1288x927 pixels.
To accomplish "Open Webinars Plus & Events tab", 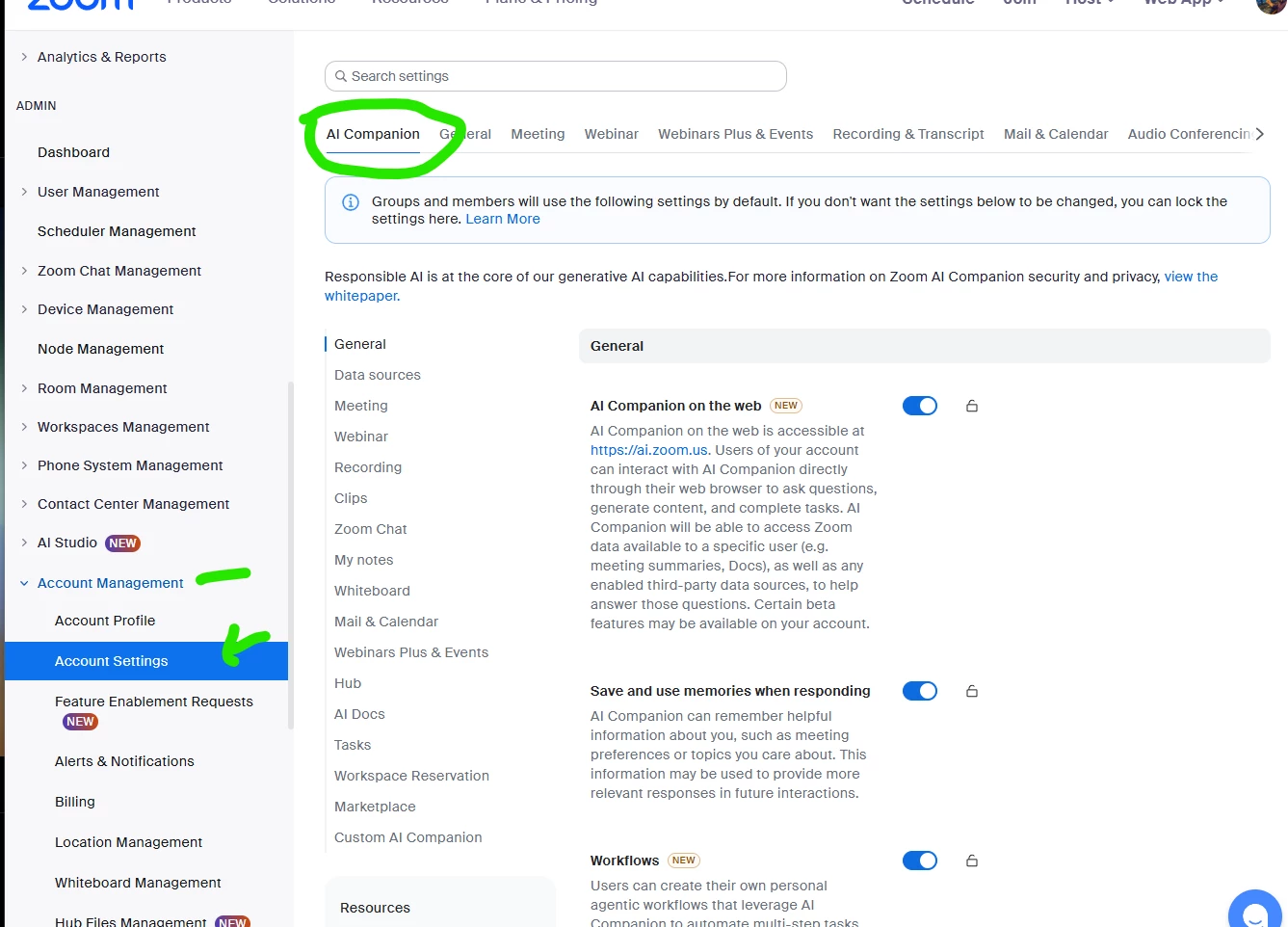I will [735, 134].
